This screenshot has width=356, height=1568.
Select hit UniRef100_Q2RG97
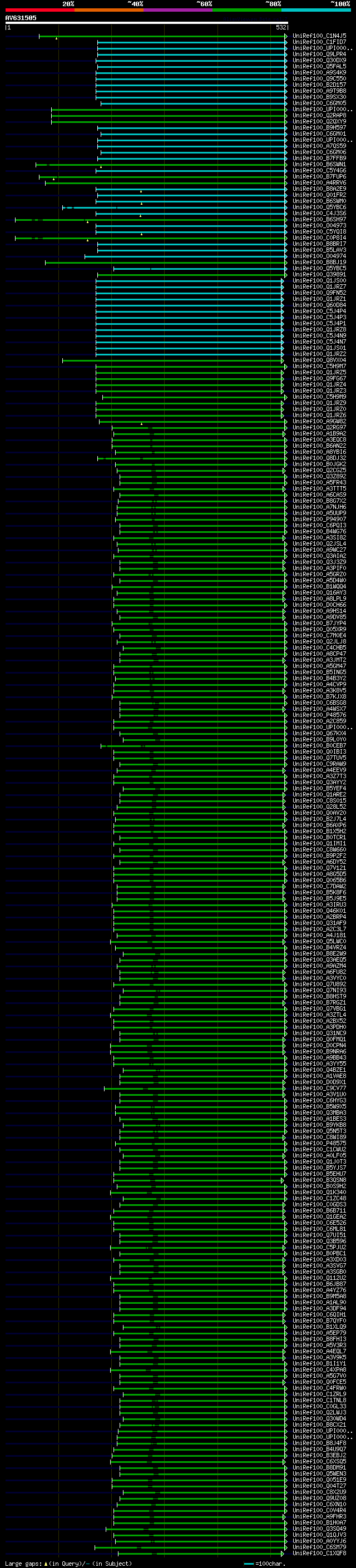[319, 427]
